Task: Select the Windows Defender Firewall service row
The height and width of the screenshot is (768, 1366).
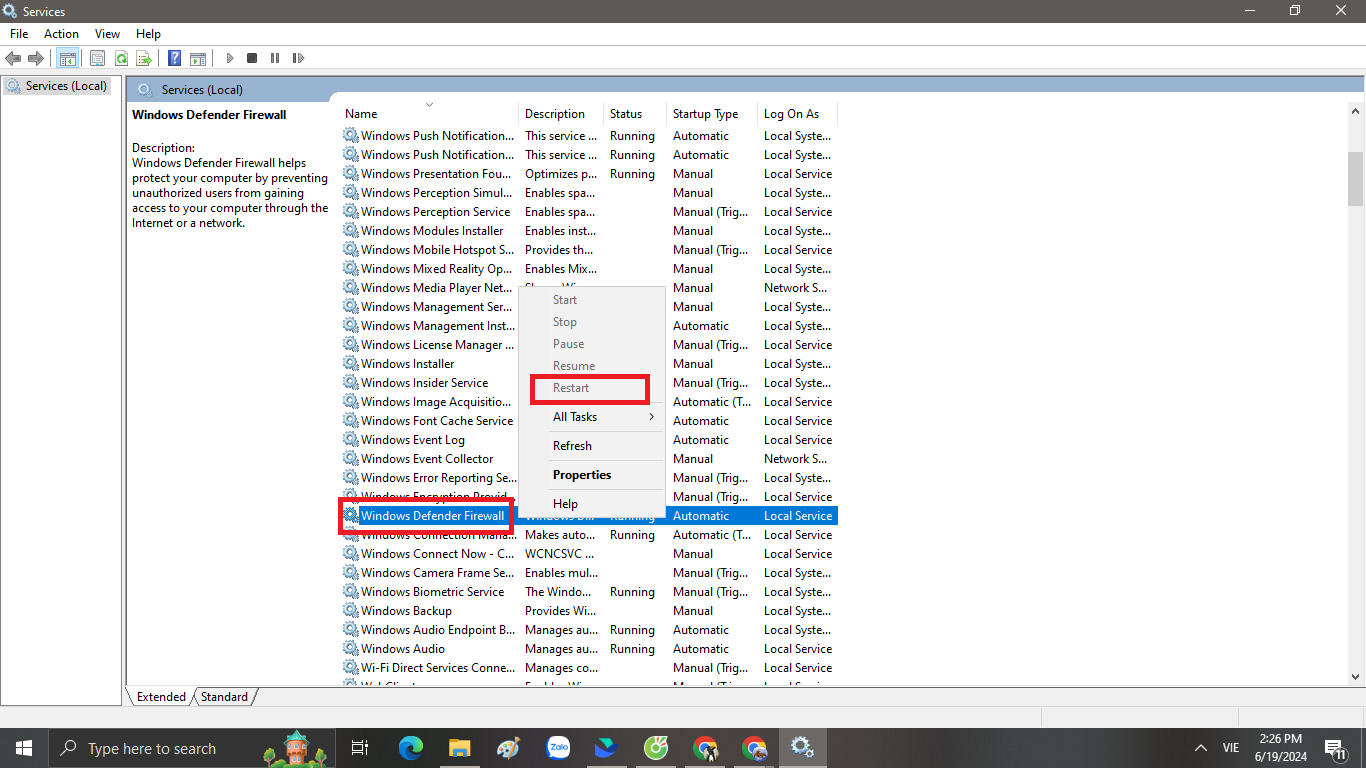Action: [589, 516]
